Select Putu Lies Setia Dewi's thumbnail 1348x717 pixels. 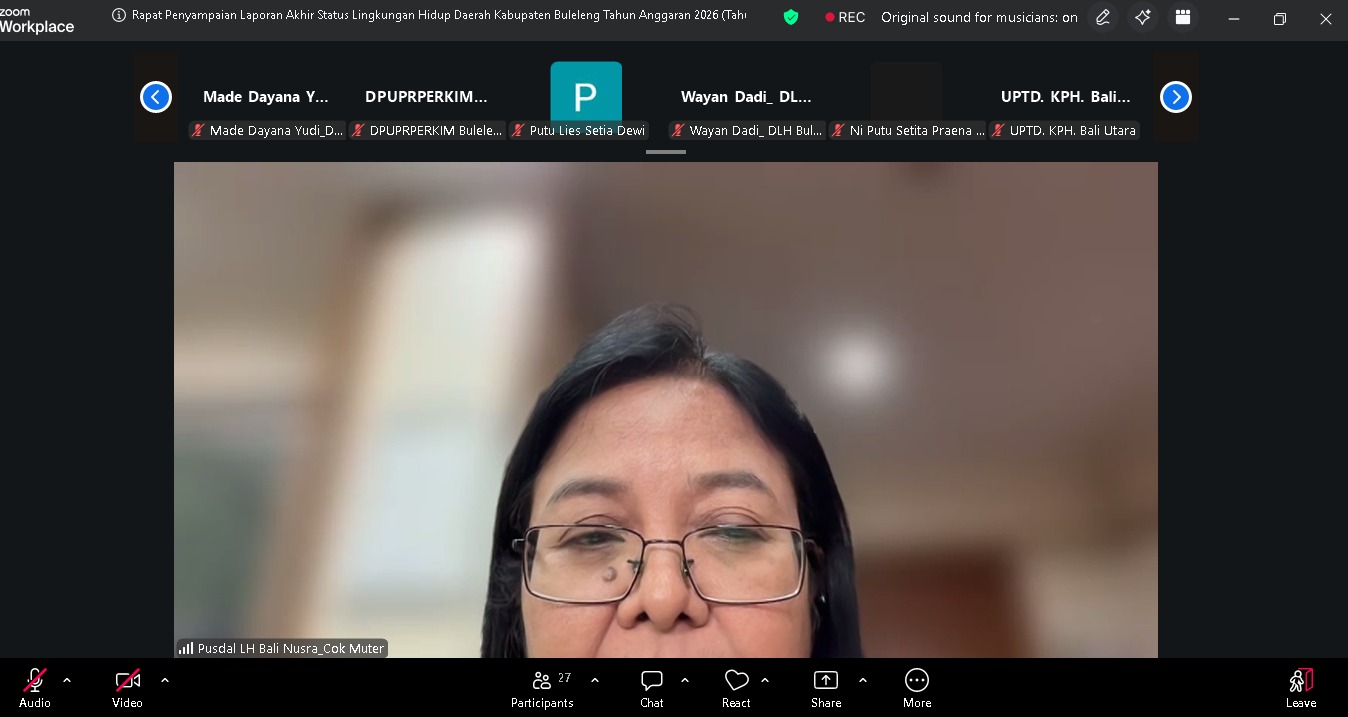(586, 97)
